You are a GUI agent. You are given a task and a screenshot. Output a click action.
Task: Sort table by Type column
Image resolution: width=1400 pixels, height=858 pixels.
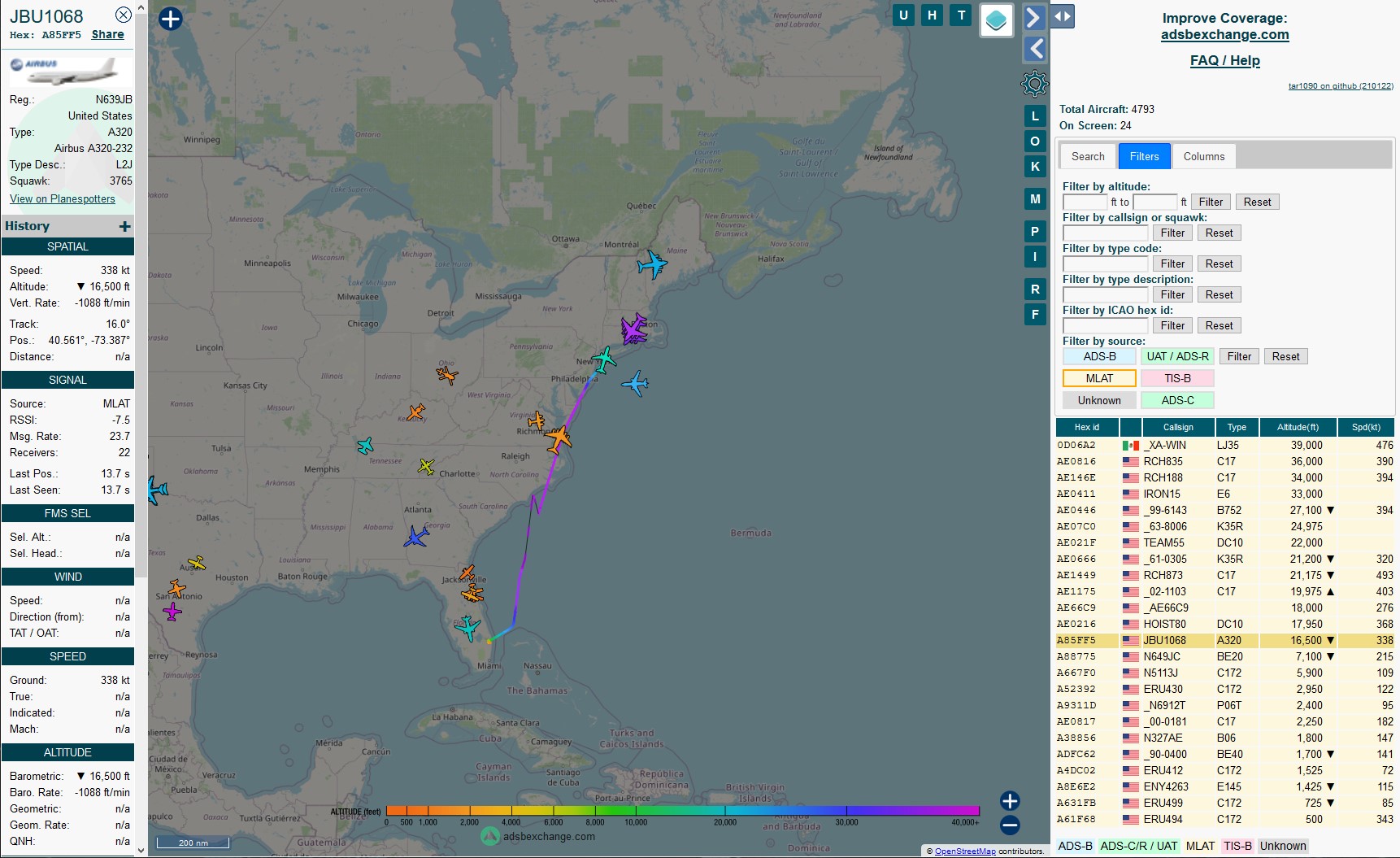tap(1237, 427)
